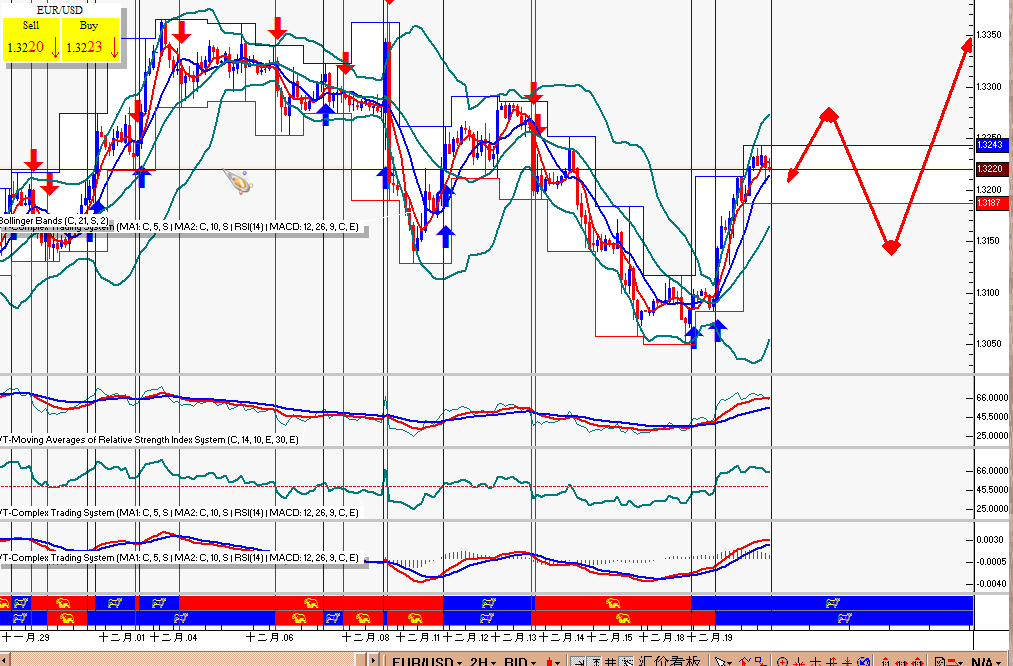Click the 汇价看板 rate board button

click(669, 661)
